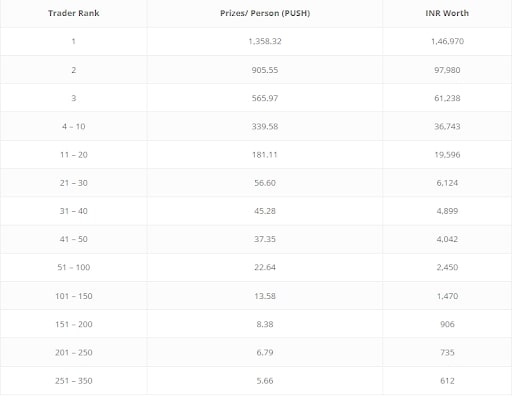Click the INR Worth column header
The height and width of the screenshot is (397, 512).
[x=447, y=13]
